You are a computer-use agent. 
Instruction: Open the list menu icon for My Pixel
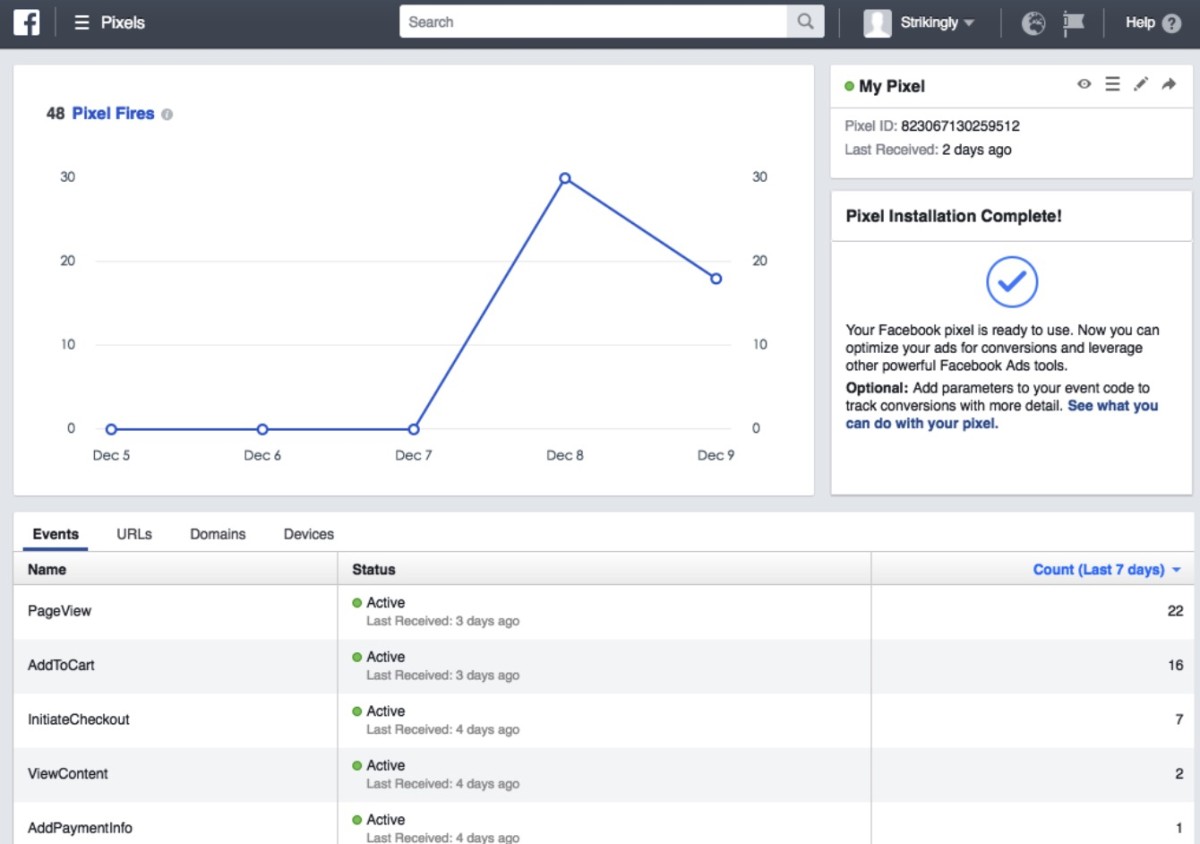[1112, 85]
